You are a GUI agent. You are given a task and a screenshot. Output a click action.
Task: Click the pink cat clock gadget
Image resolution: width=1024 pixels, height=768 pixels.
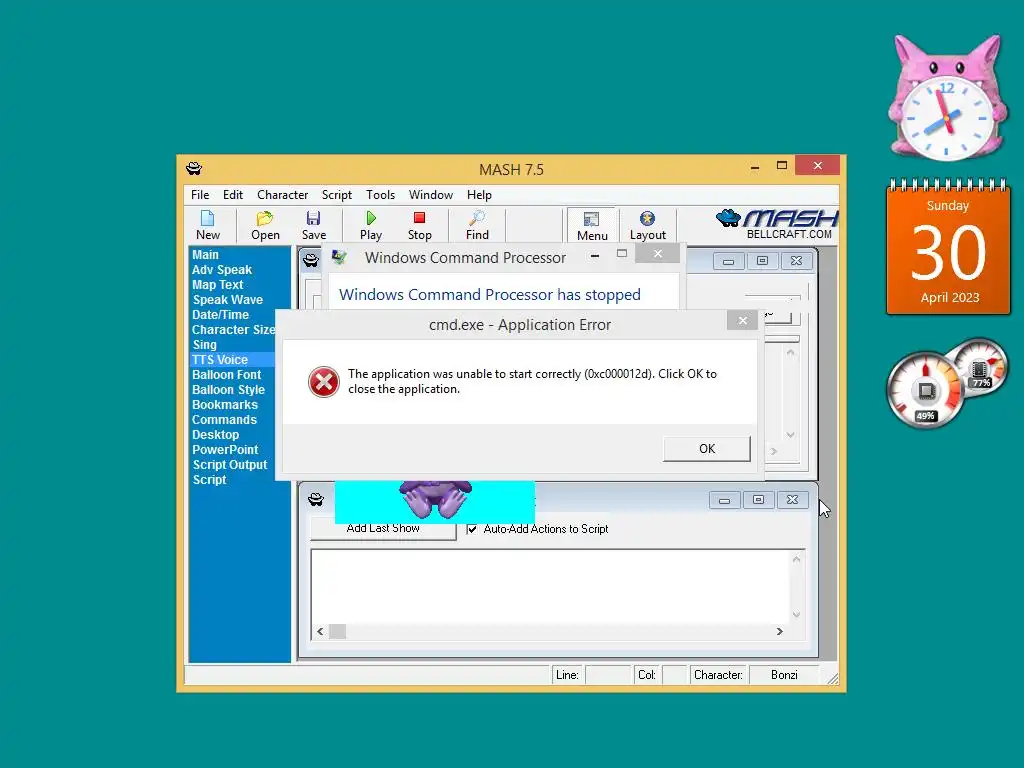[946, 99]
